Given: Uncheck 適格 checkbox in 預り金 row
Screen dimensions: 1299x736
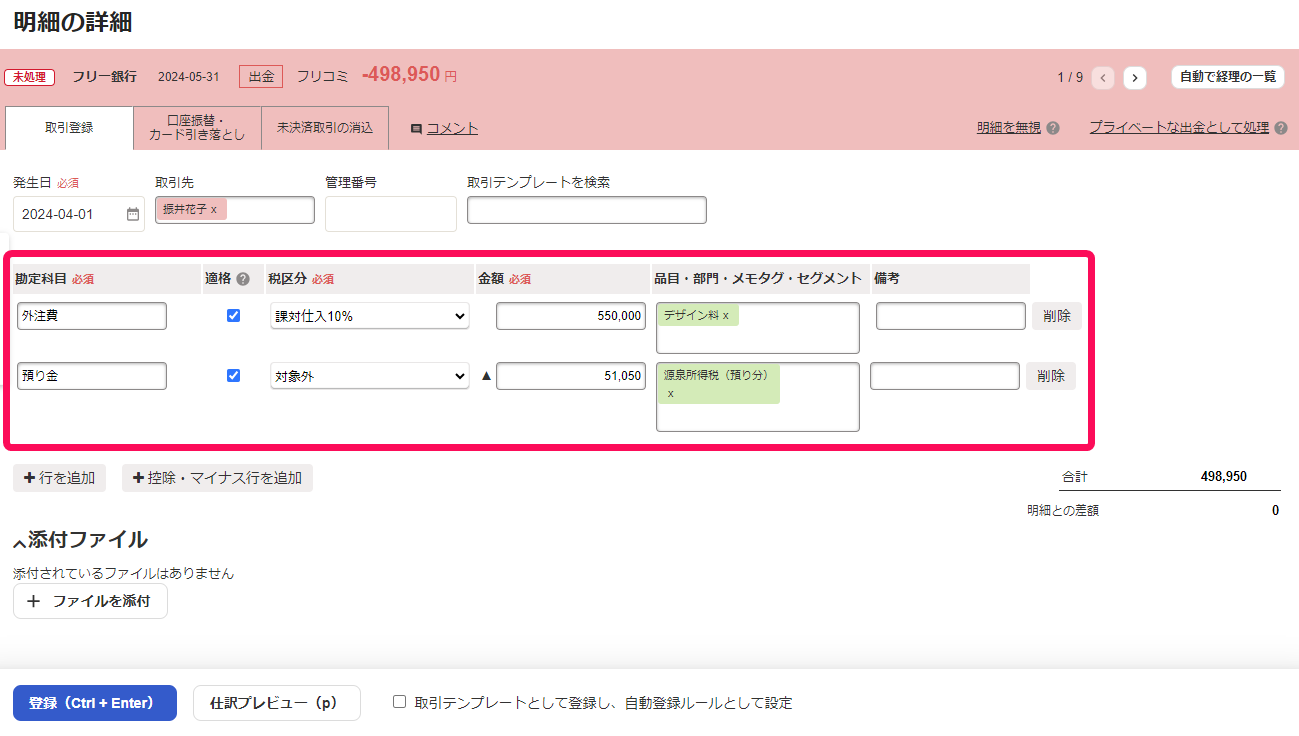Looking at the screenshot, I should (x=234, y=376).
